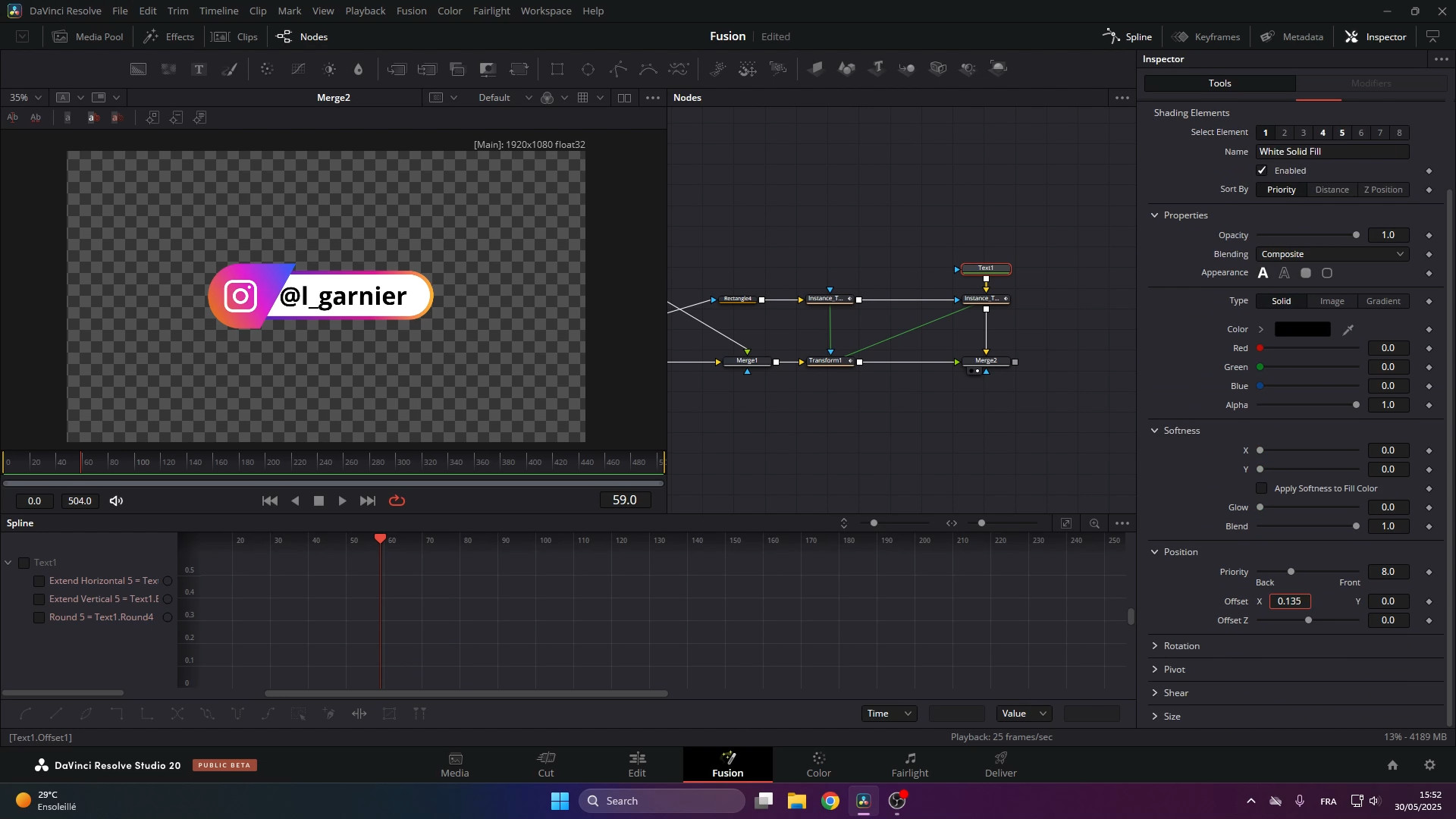Collapse the Properties section
This screenshot has height=819, width=1456.
[x=1155, y=215]
